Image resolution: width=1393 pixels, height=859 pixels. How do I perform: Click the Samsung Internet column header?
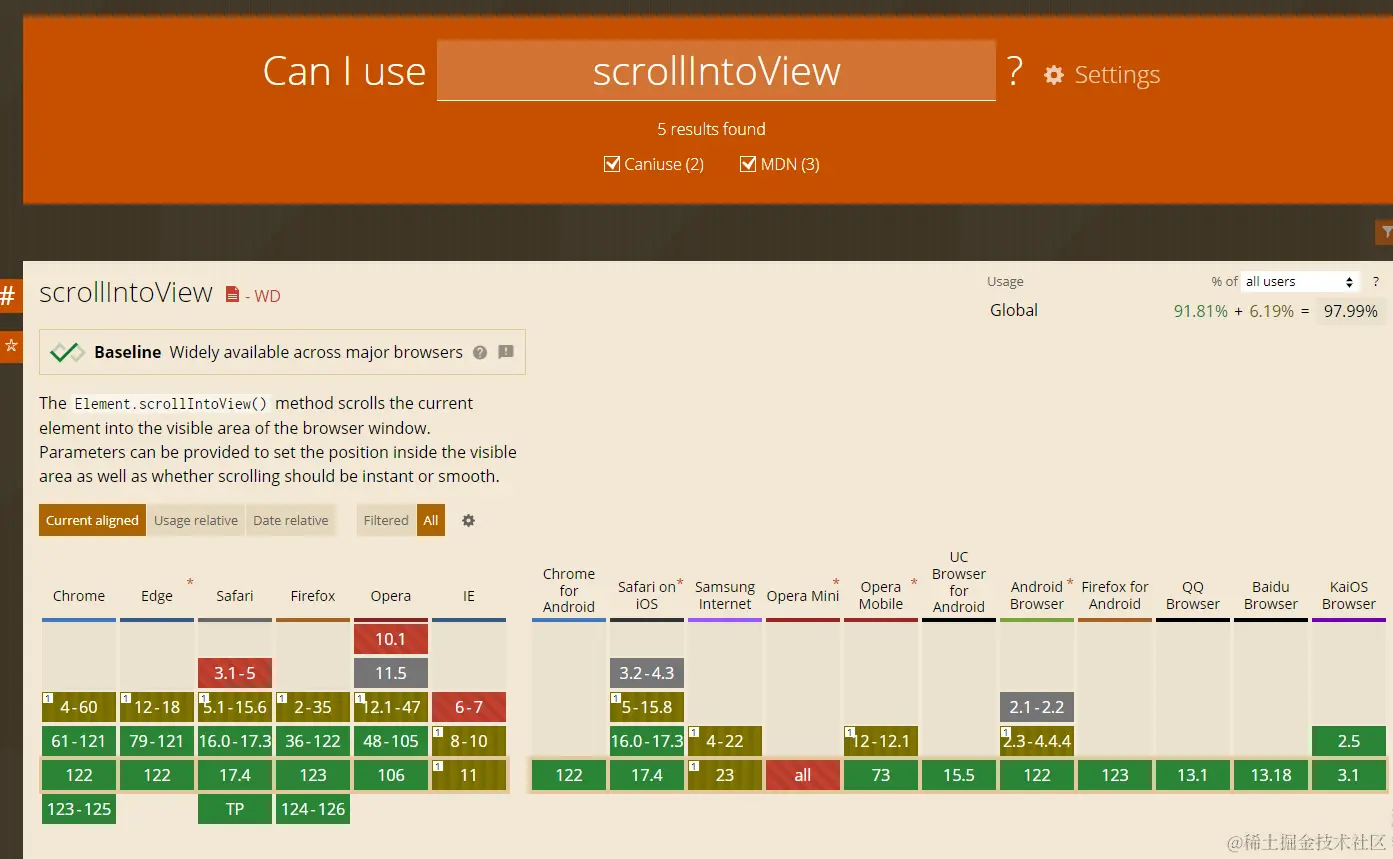pos(725,595)
